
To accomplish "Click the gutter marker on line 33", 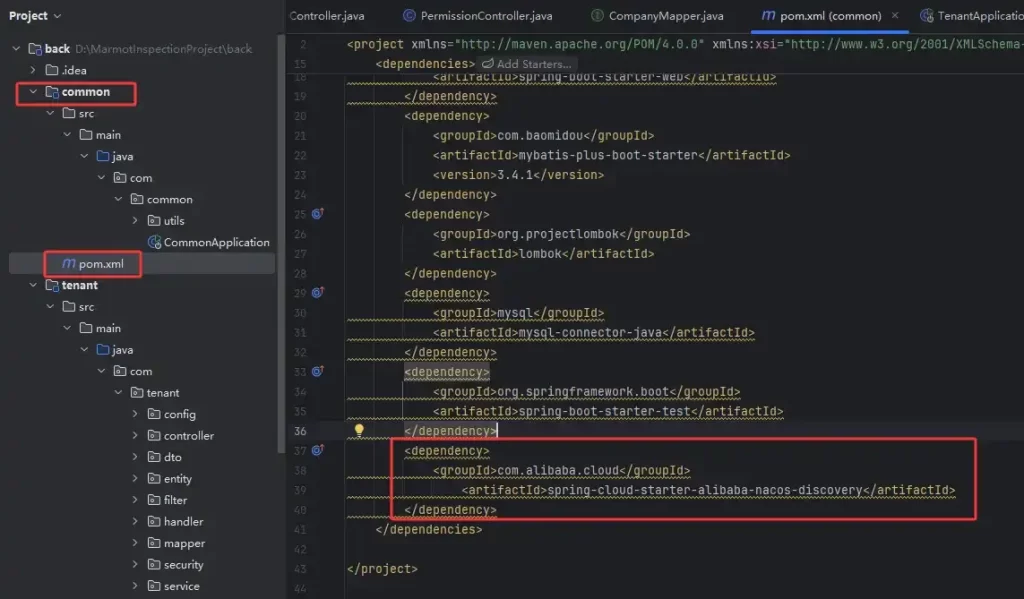I will pyautogui.click(x=317, y=372).
